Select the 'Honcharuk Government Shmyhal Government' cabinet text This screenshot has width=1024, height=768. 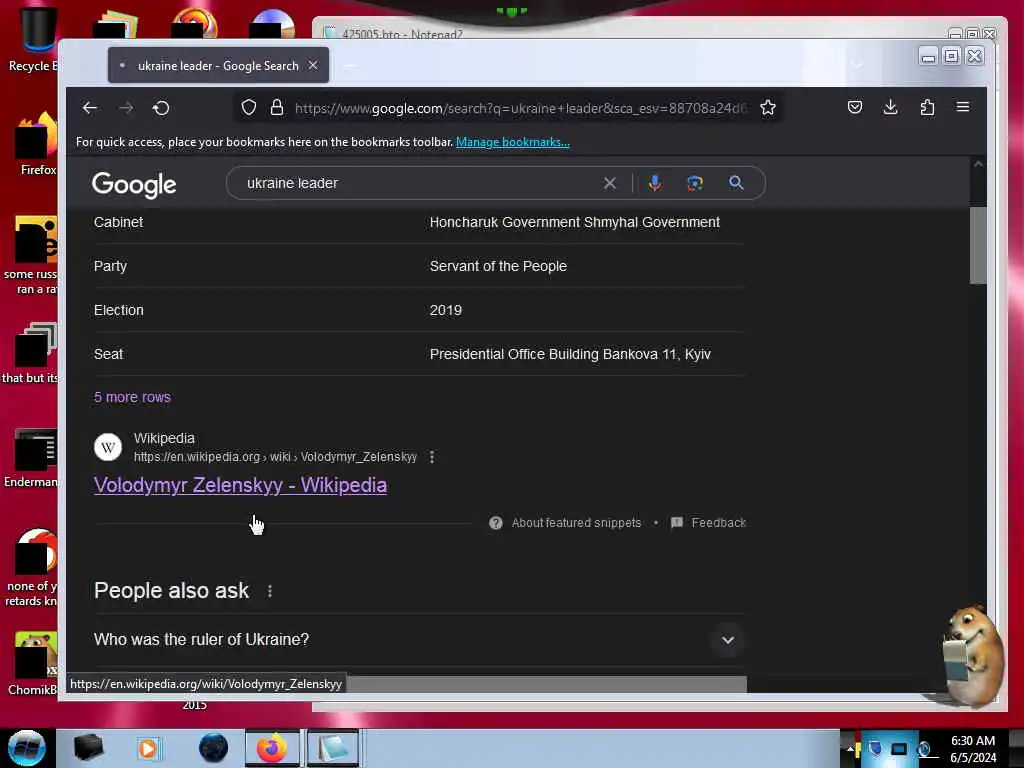[575, 223]
